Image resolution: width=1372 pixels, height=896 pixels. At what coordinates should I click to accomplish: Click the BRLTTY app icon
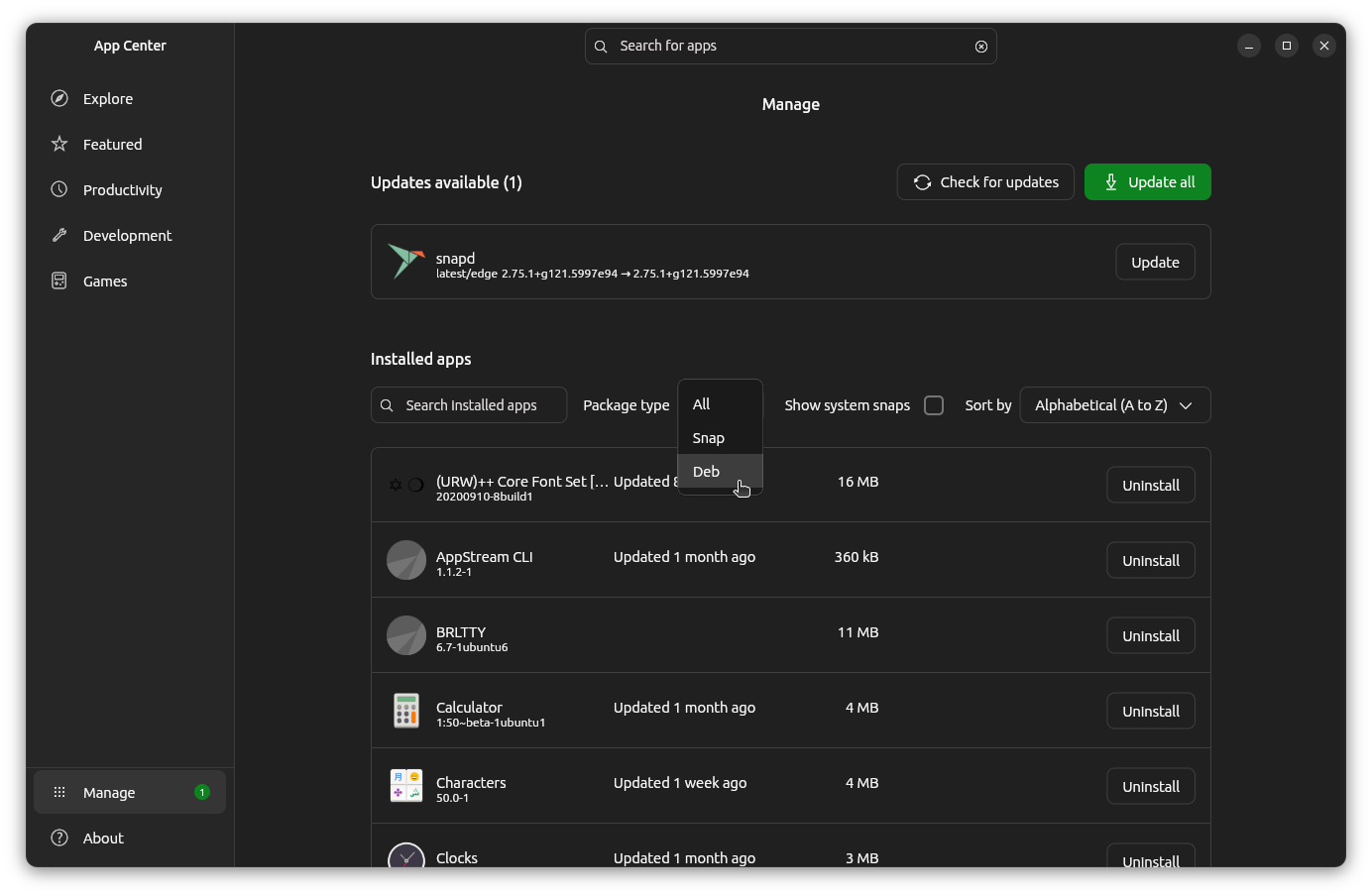(406, 635)
